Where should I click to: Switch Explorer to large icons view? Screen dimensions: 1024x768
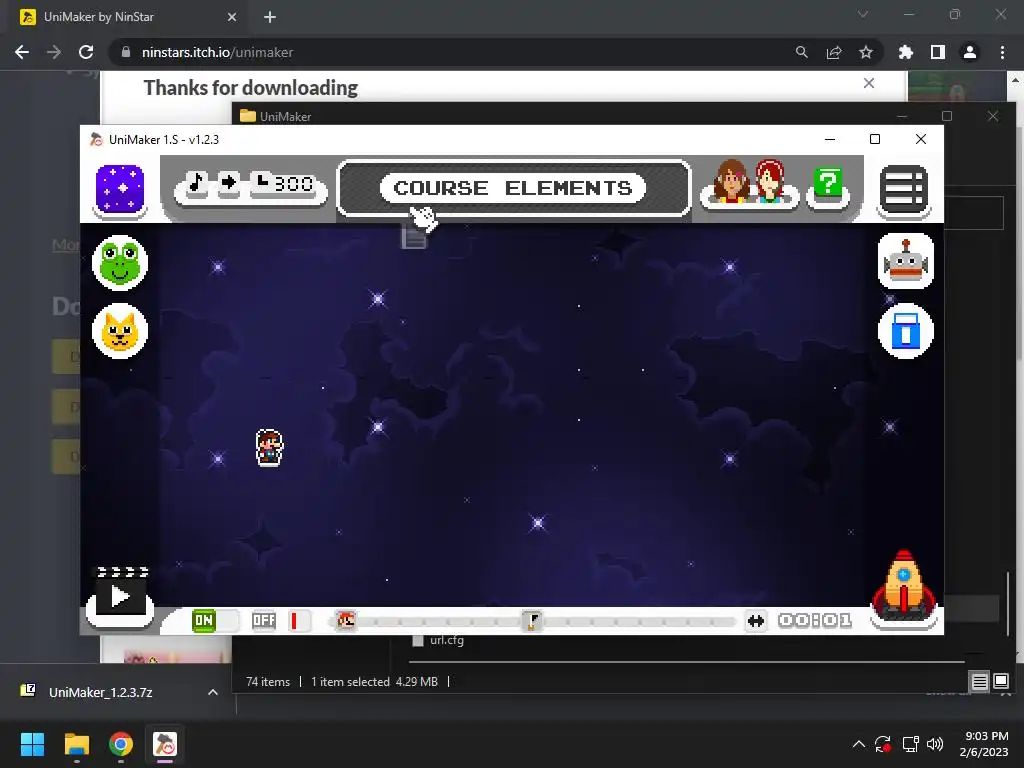[x=1001, y=681]
